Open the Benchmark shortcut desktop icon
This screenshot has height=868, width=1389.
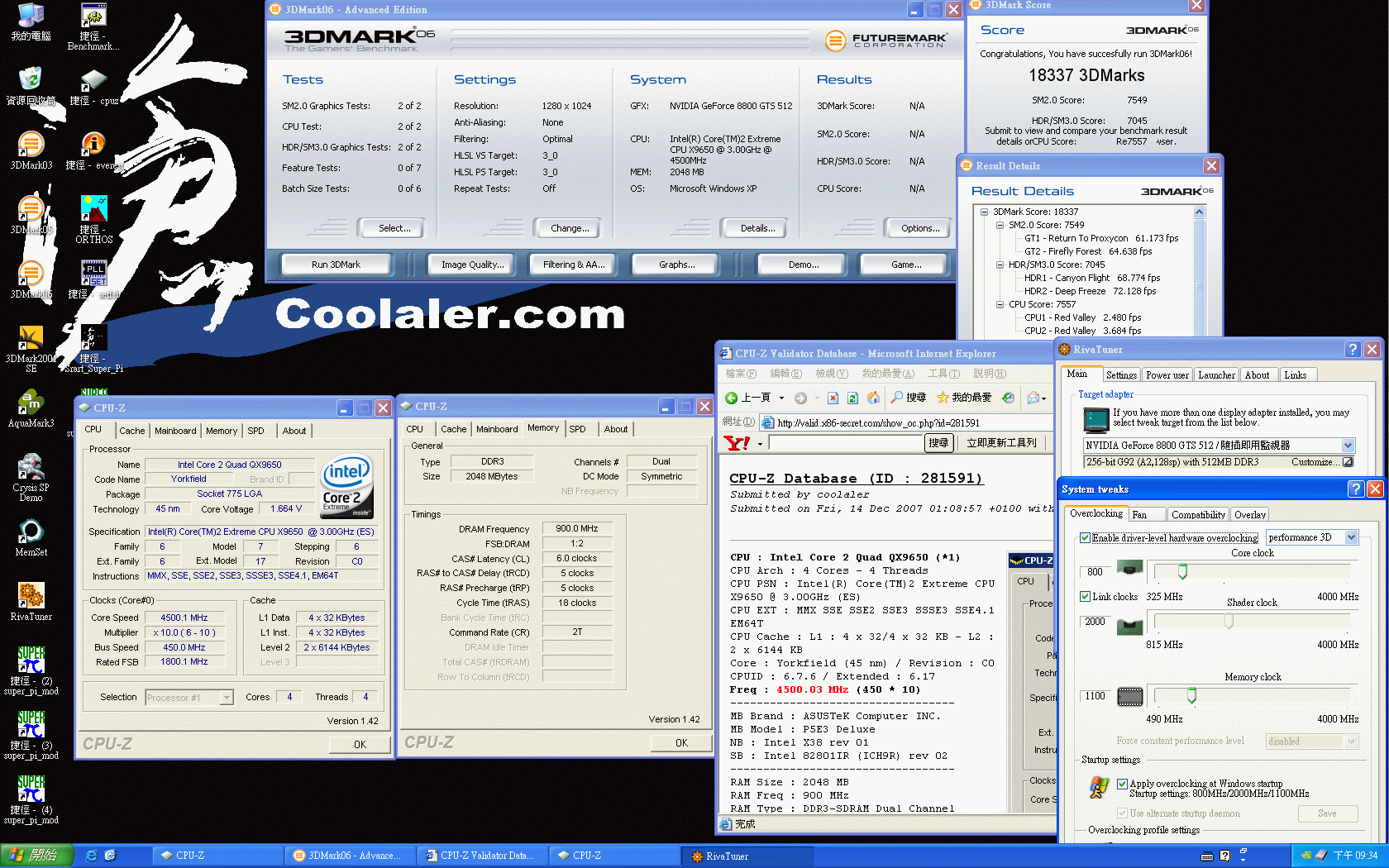point(93,17)
